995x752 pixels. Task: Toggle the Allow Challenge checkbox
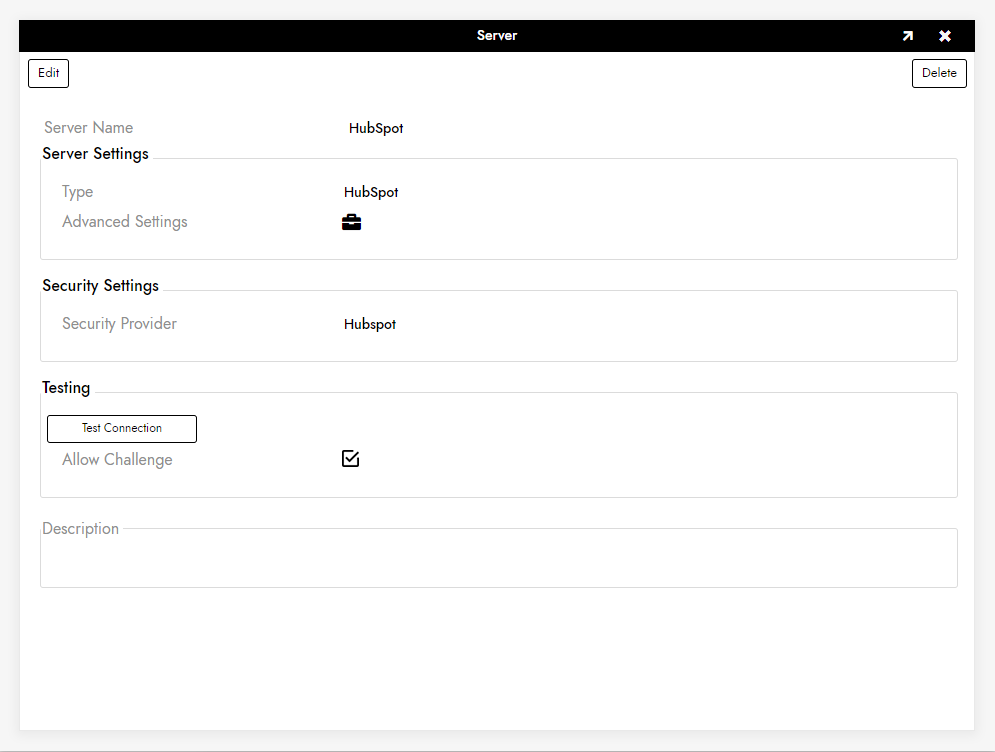point(350,459)
